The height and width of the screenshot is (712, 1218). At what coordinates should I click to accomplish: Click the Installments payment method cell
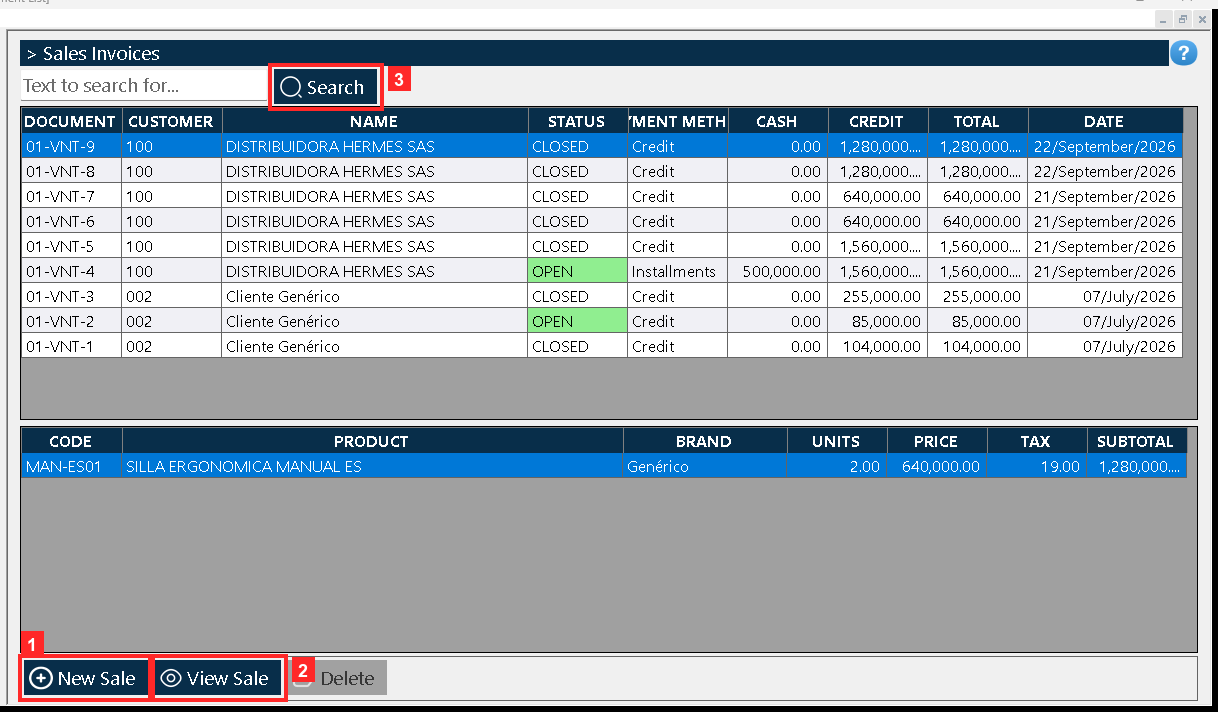[677, 271]
